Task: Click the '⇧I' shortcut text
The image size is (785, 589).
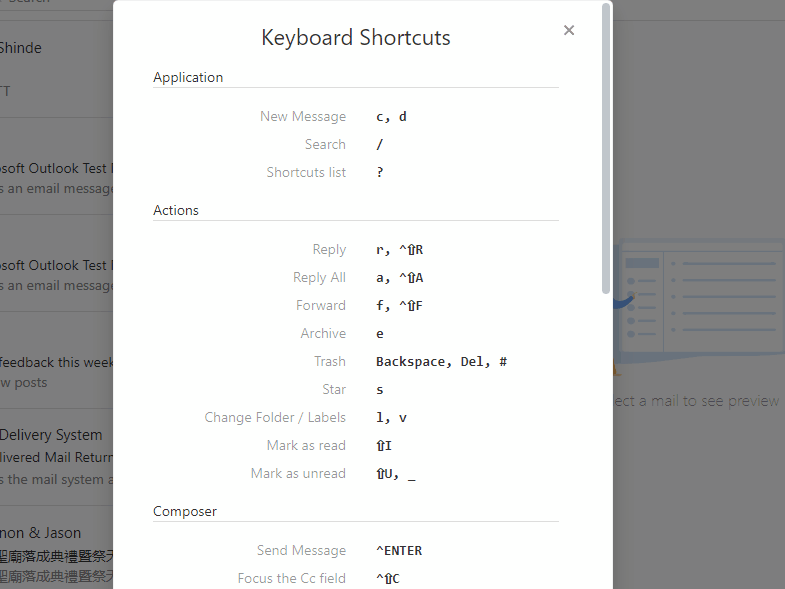Action: 384,445
